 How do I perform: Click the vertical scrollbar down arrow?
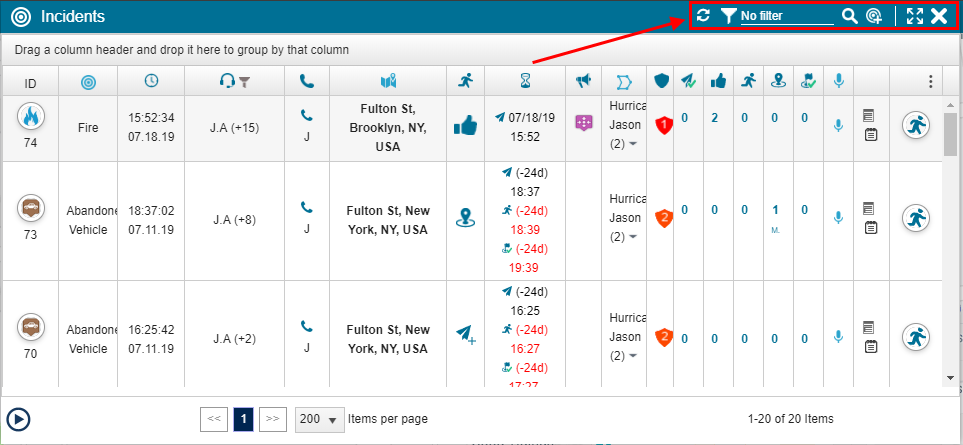(x=950, y=377)
